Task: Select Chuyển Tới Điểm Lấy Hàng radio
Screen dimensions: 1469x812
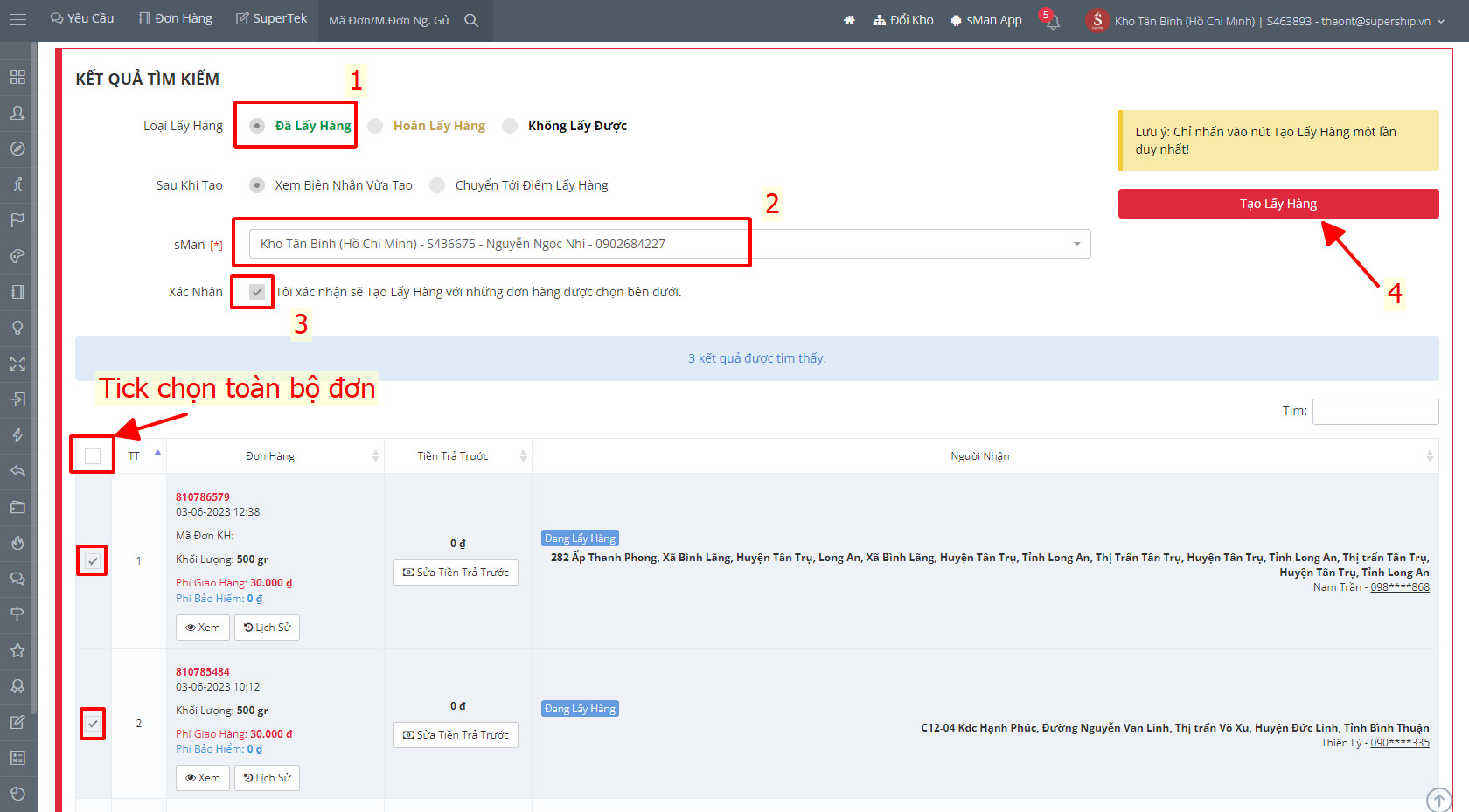Action: 437,185
